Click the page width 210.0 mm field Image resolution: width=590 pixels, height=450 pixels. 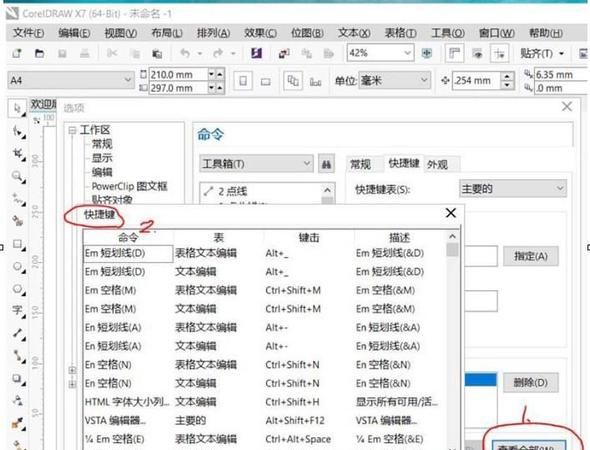178,74
